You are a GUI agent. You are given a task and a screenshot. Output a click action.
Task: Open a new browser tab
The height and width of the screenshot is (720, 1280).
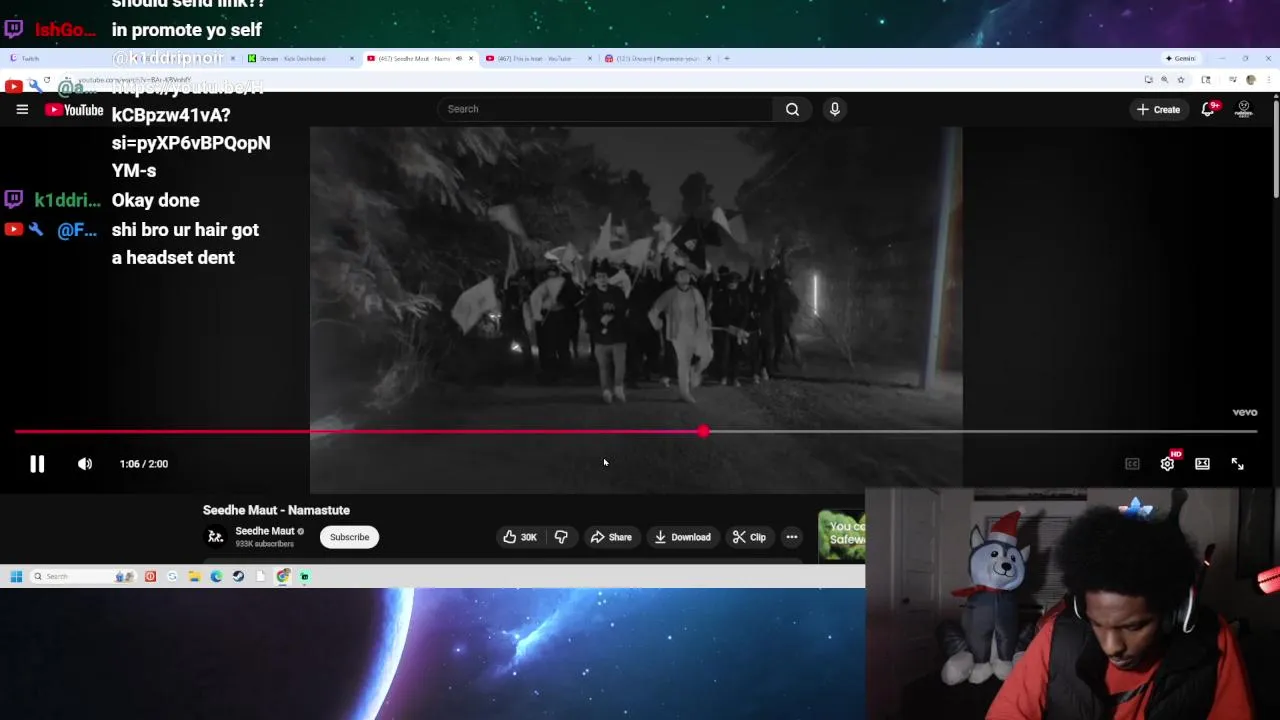[727, 59]
